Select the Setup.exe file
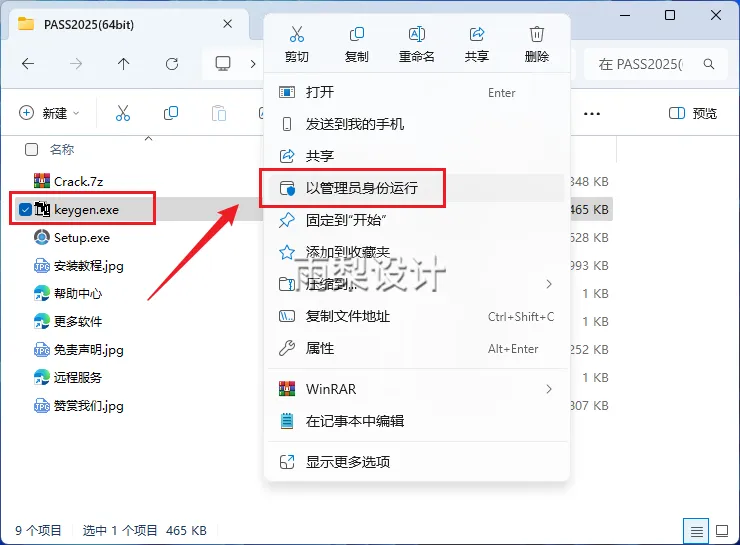The height and width of the screenshot is (545, 740). [x=82, y=237]
